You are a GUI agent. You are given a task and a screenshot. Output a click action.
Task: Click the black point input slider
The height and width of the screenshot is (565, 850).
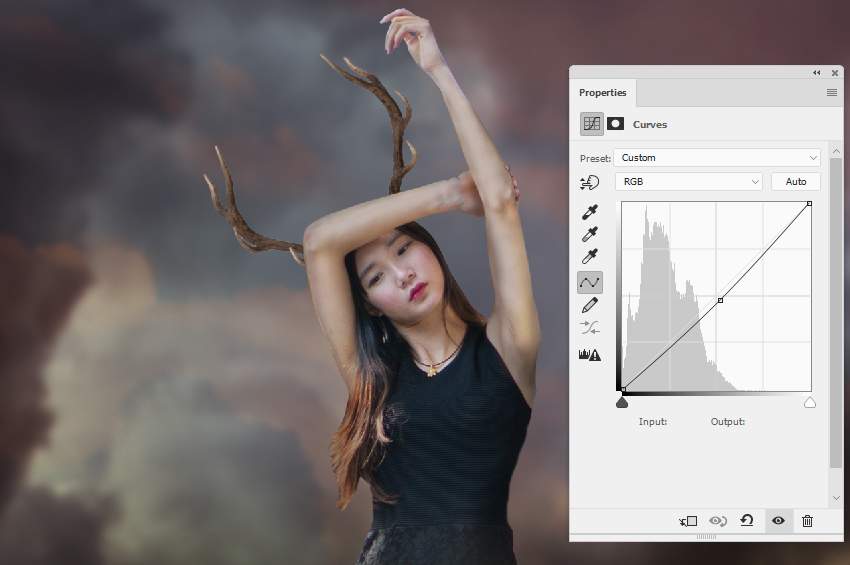622,402
